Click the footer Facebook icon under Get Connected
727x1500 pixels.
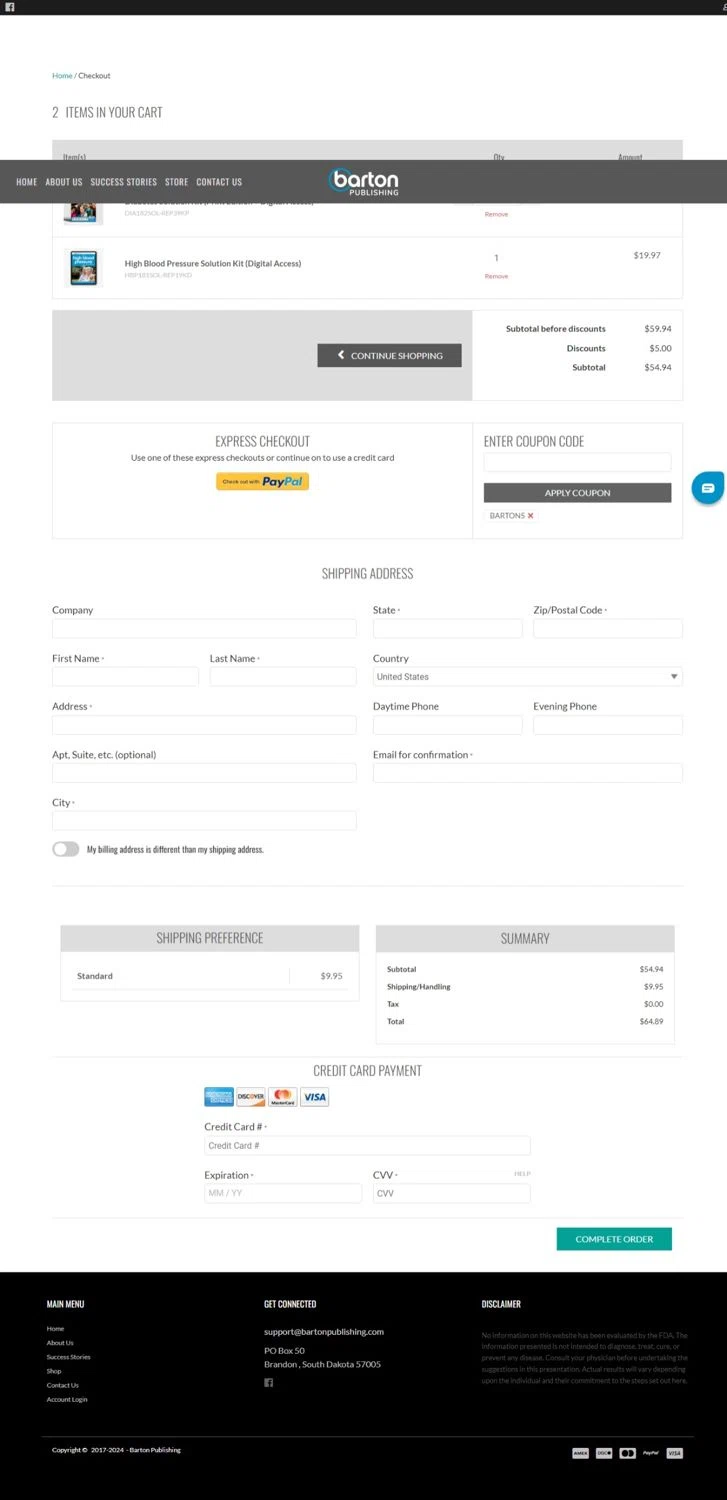pos(268,1383)
